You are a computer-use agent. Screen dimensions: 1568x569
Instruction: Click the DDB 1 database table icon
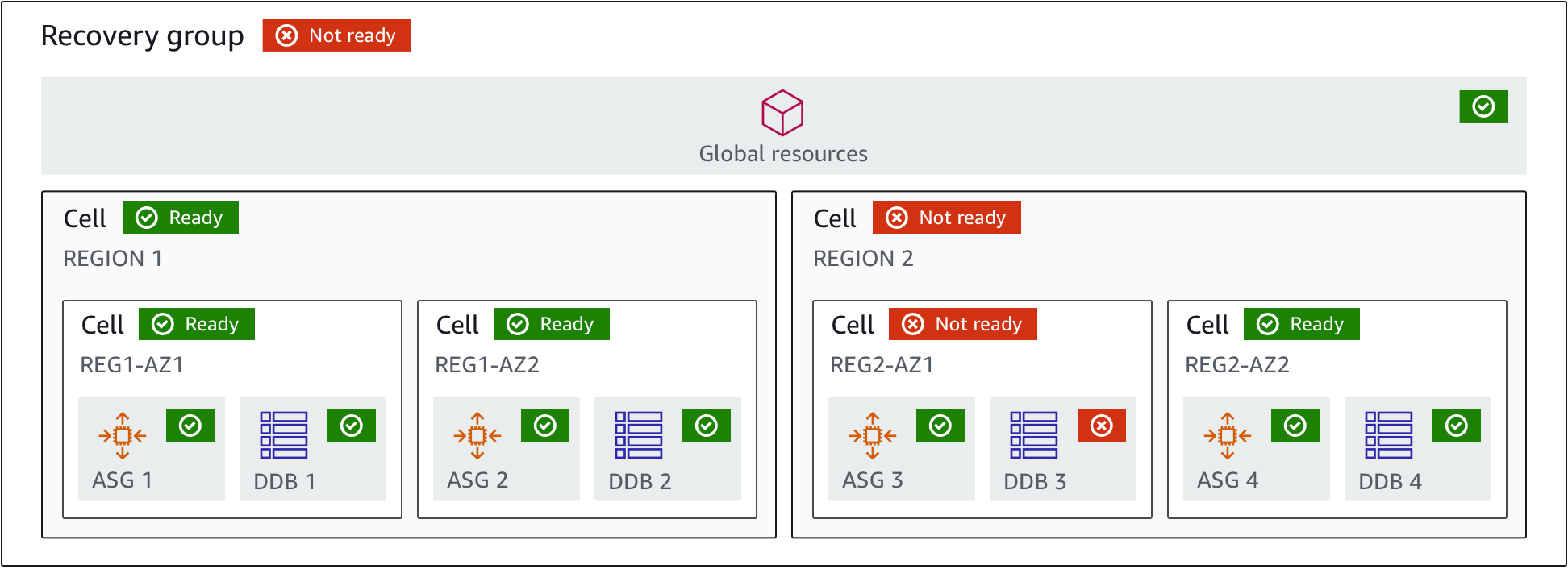coord(284,435)
